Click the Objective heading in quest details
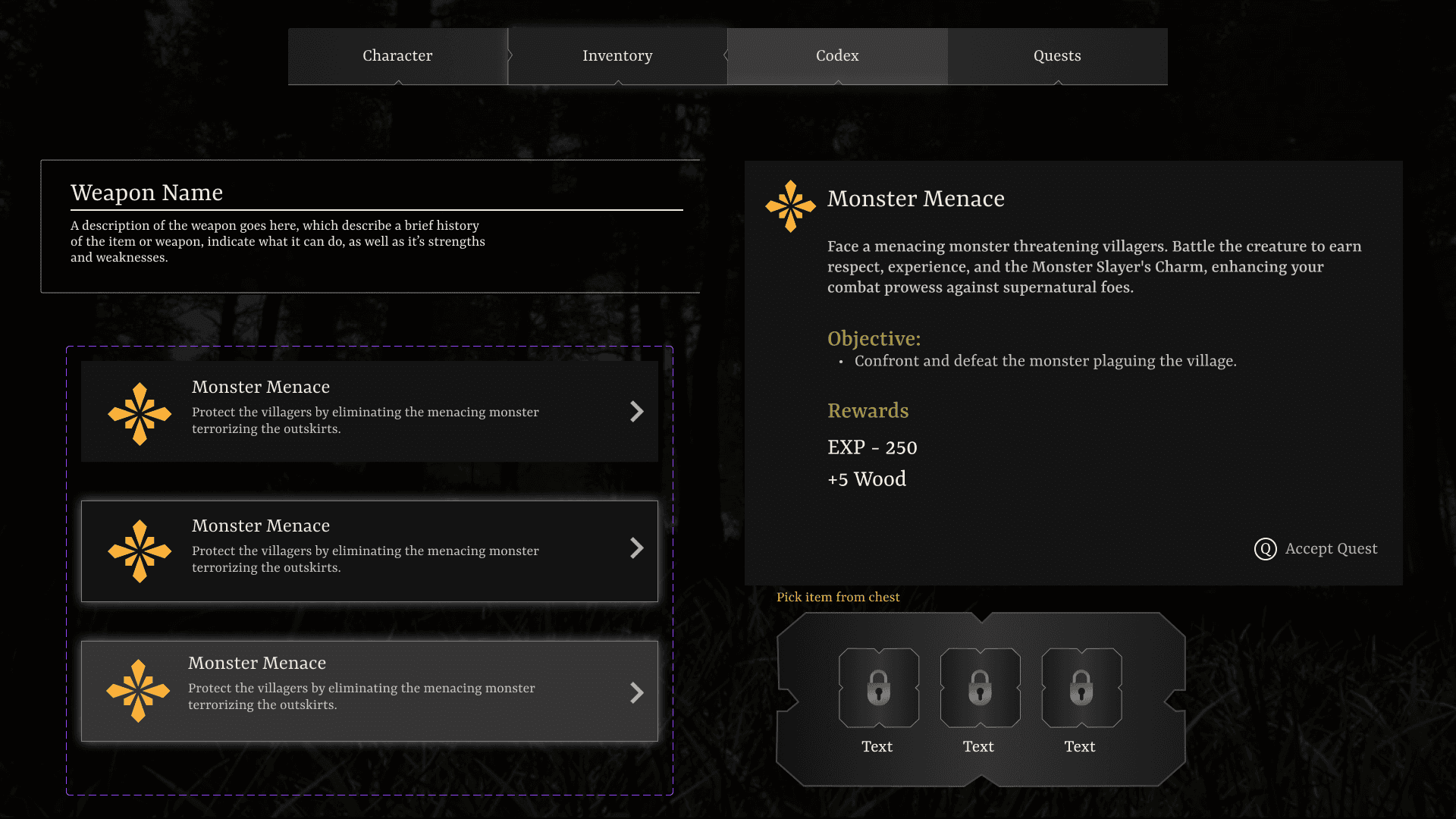 pos(874,338)
